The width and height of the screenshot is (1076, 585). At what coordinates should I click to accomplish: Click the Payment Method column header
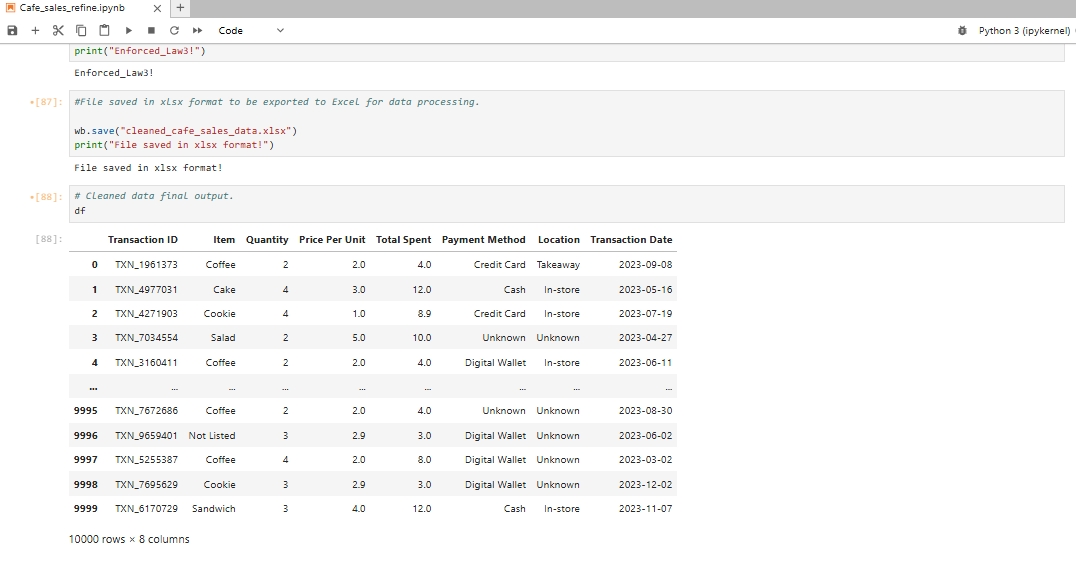point(484,240)
